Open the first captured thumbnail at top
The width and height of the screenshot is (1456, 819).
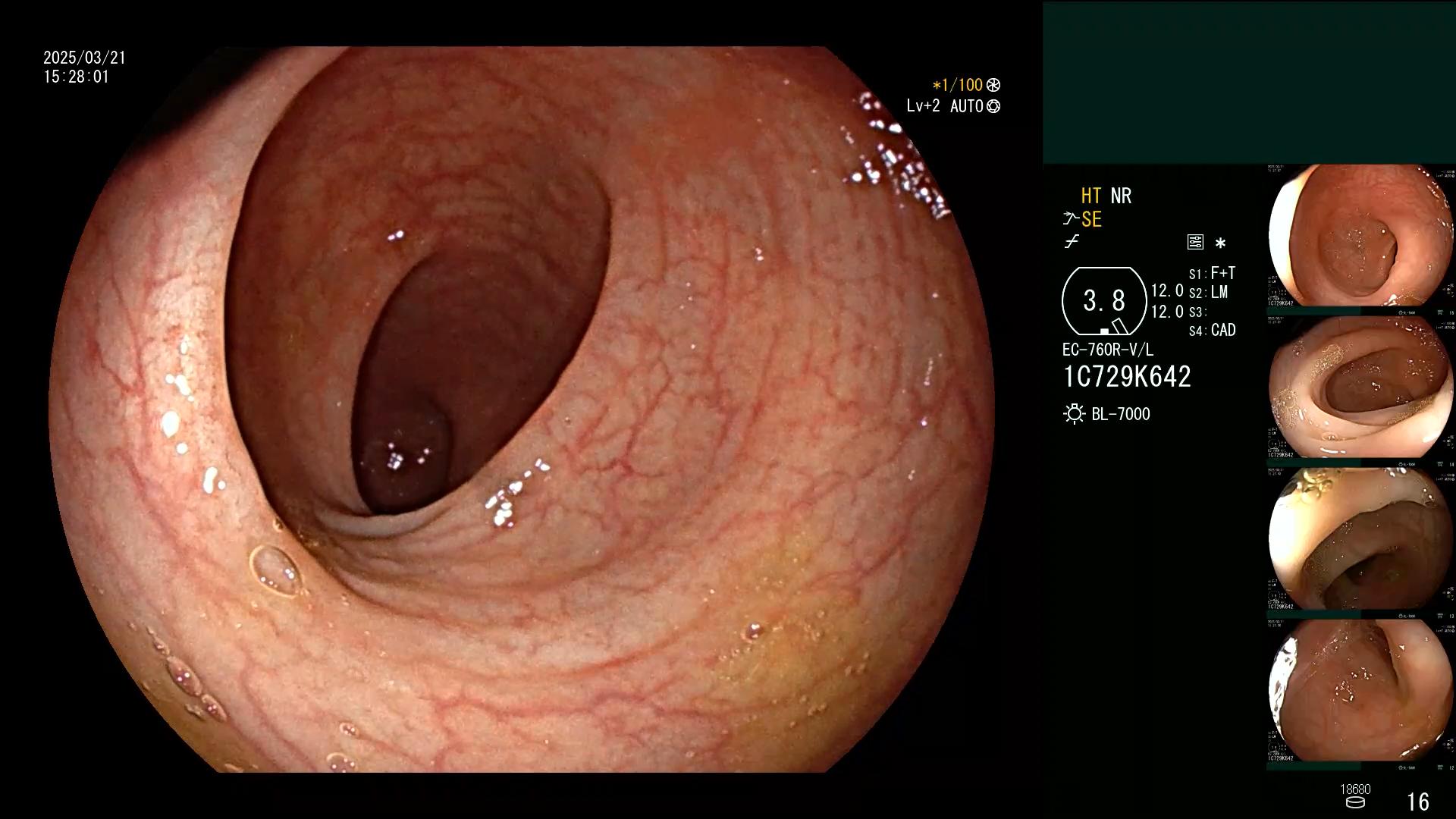[x=1361, y=235]
